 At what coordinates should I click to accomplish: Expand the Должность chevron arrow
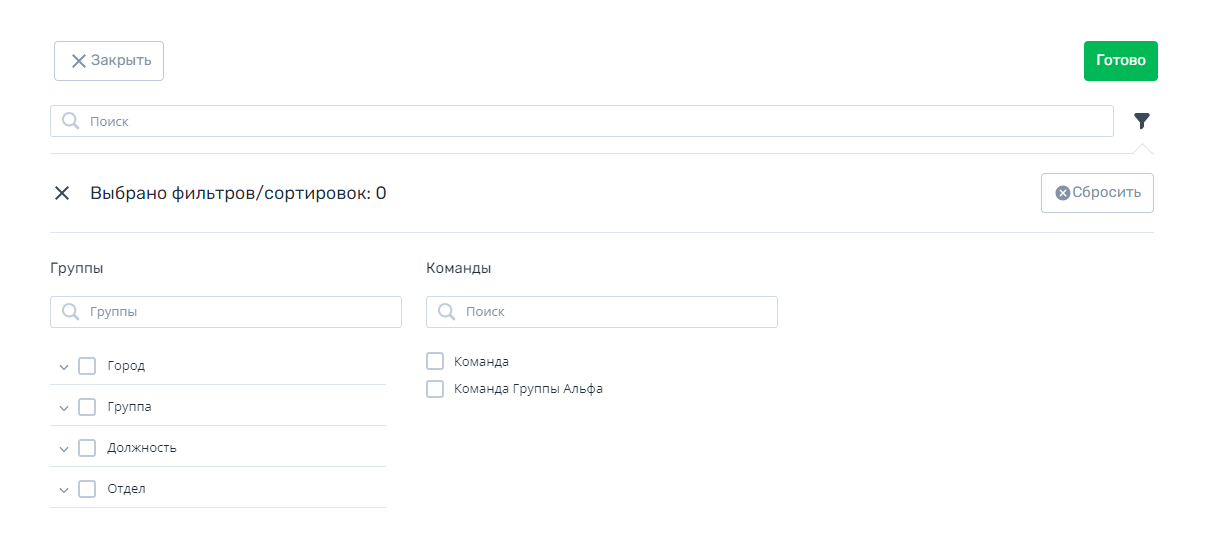click(x=64, y=449)
